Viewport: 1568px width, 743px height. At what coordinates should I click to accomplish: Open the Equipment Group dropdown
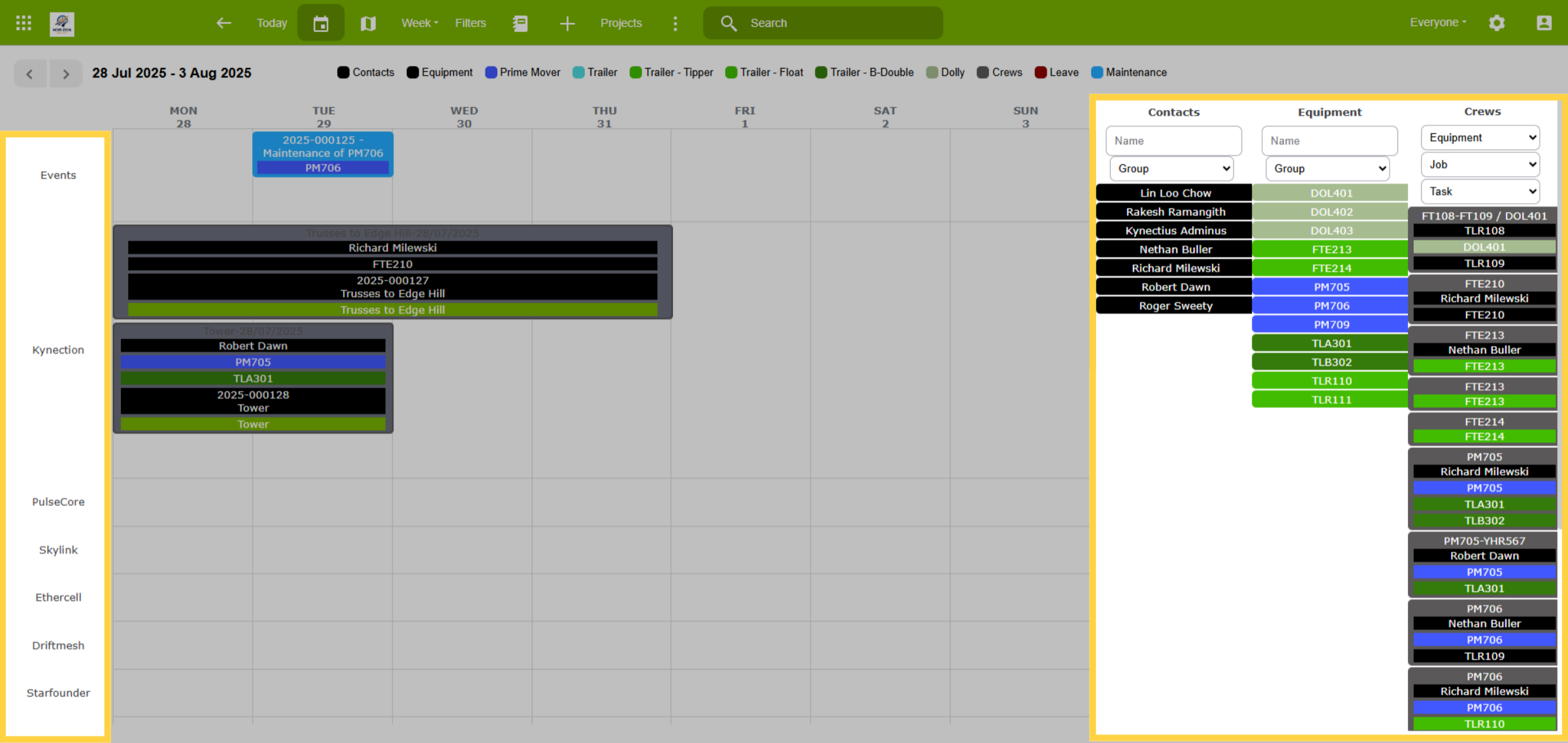point(1328,168)
